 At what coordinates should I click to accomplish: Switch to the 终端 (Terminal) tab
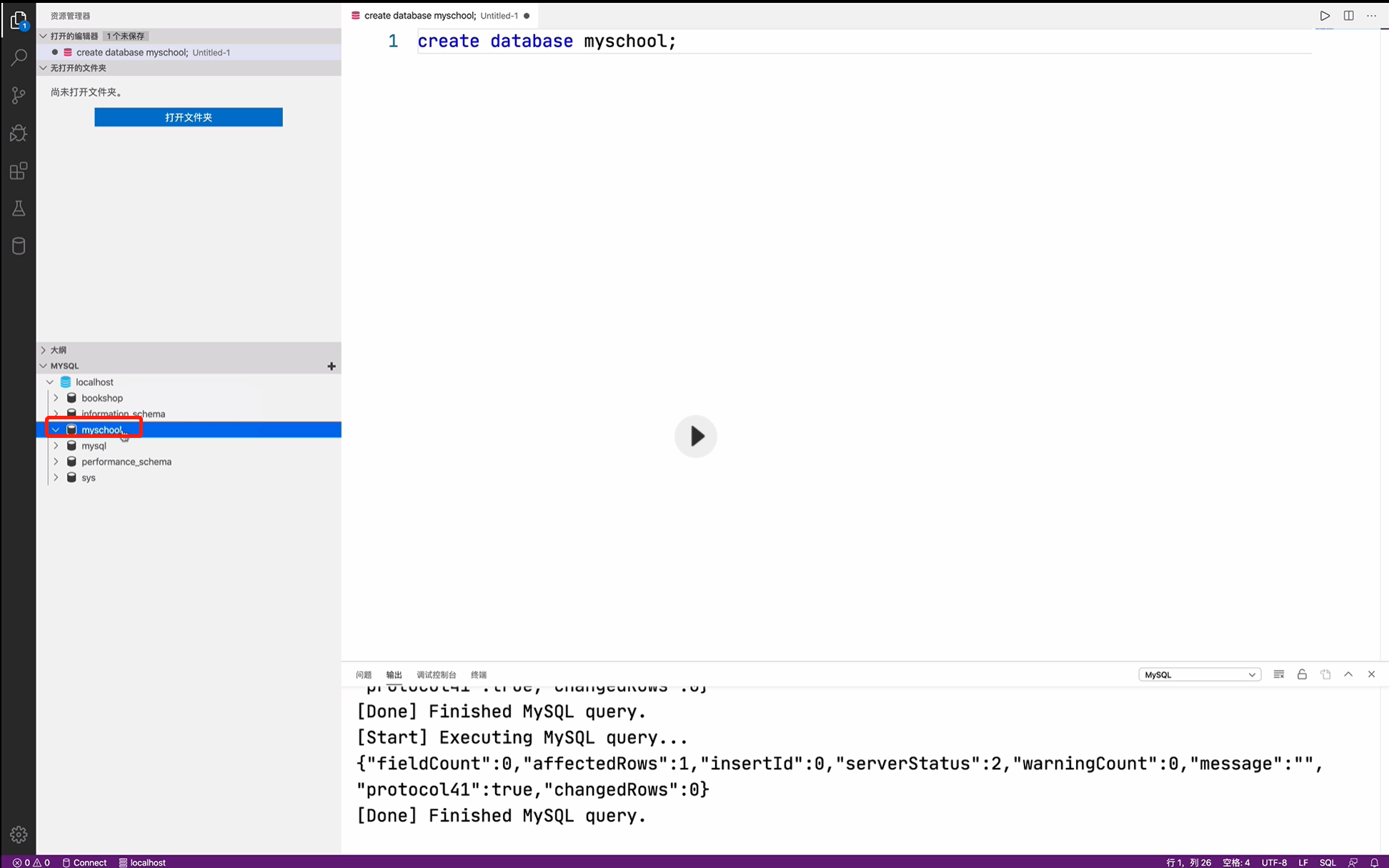[479, 674]
